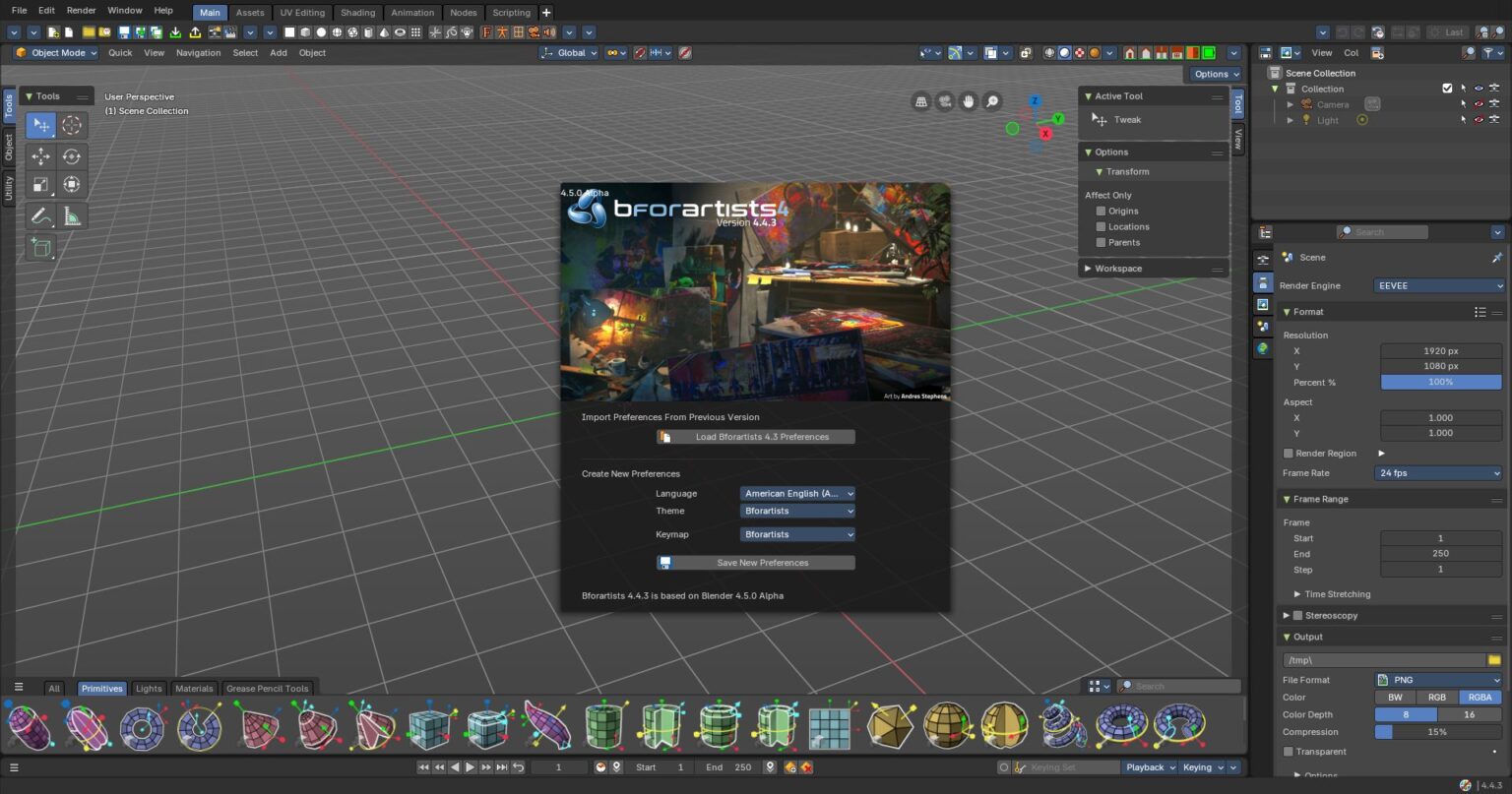Open the World Properties tab in the properties editor

click(x=1263, y=346)
